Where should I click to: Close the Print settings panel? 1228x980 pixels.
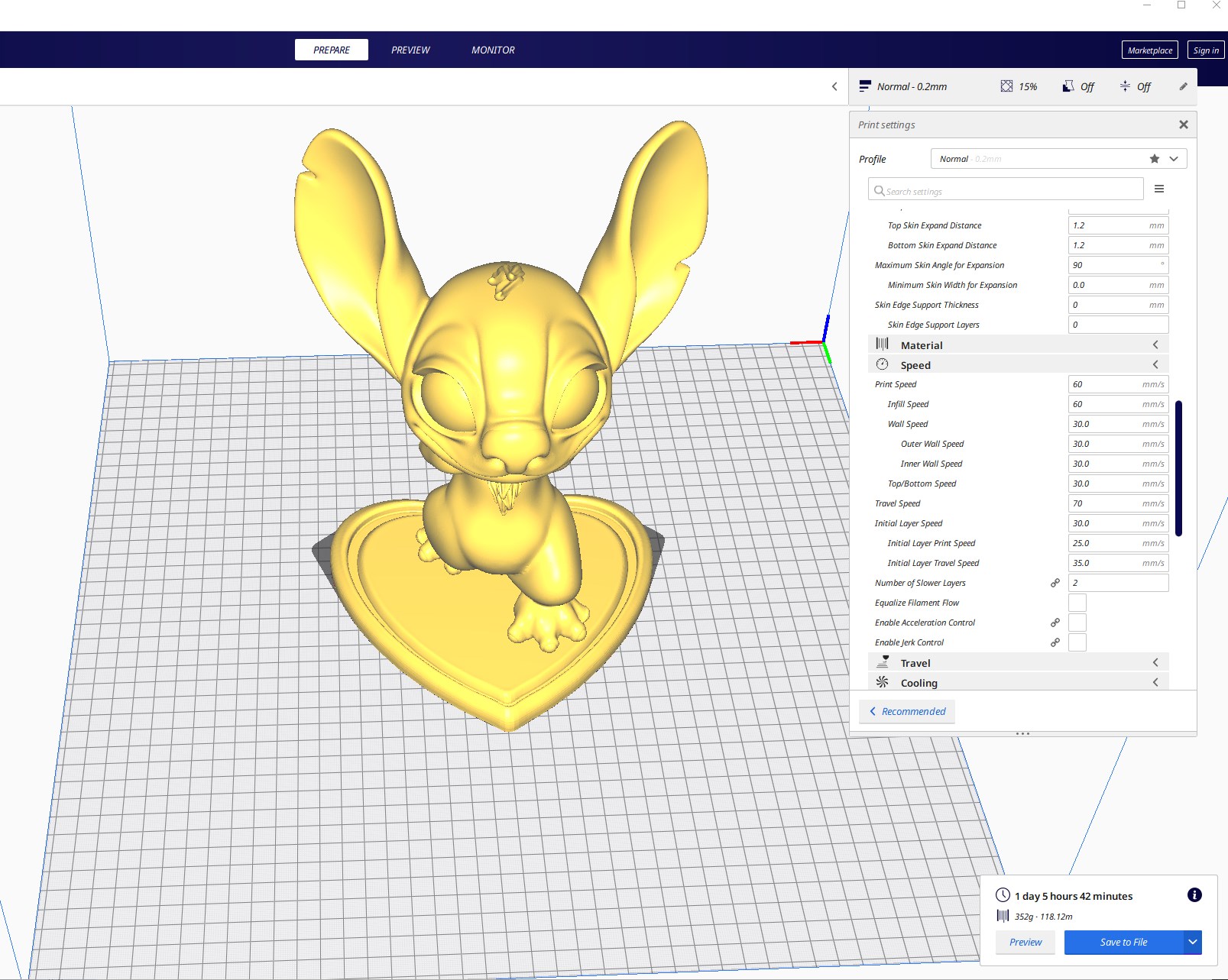coord(1183,125)
